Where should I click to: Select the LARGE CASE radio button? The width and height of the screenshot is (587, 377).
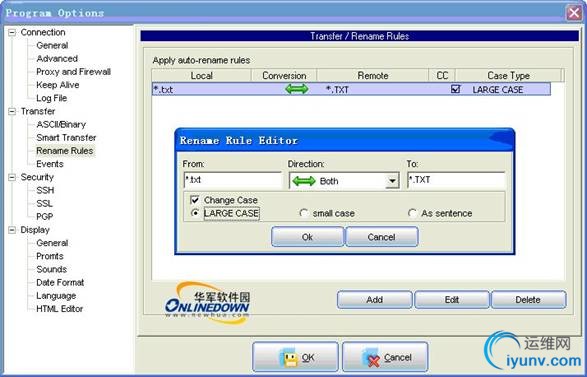tap(195, 213)
